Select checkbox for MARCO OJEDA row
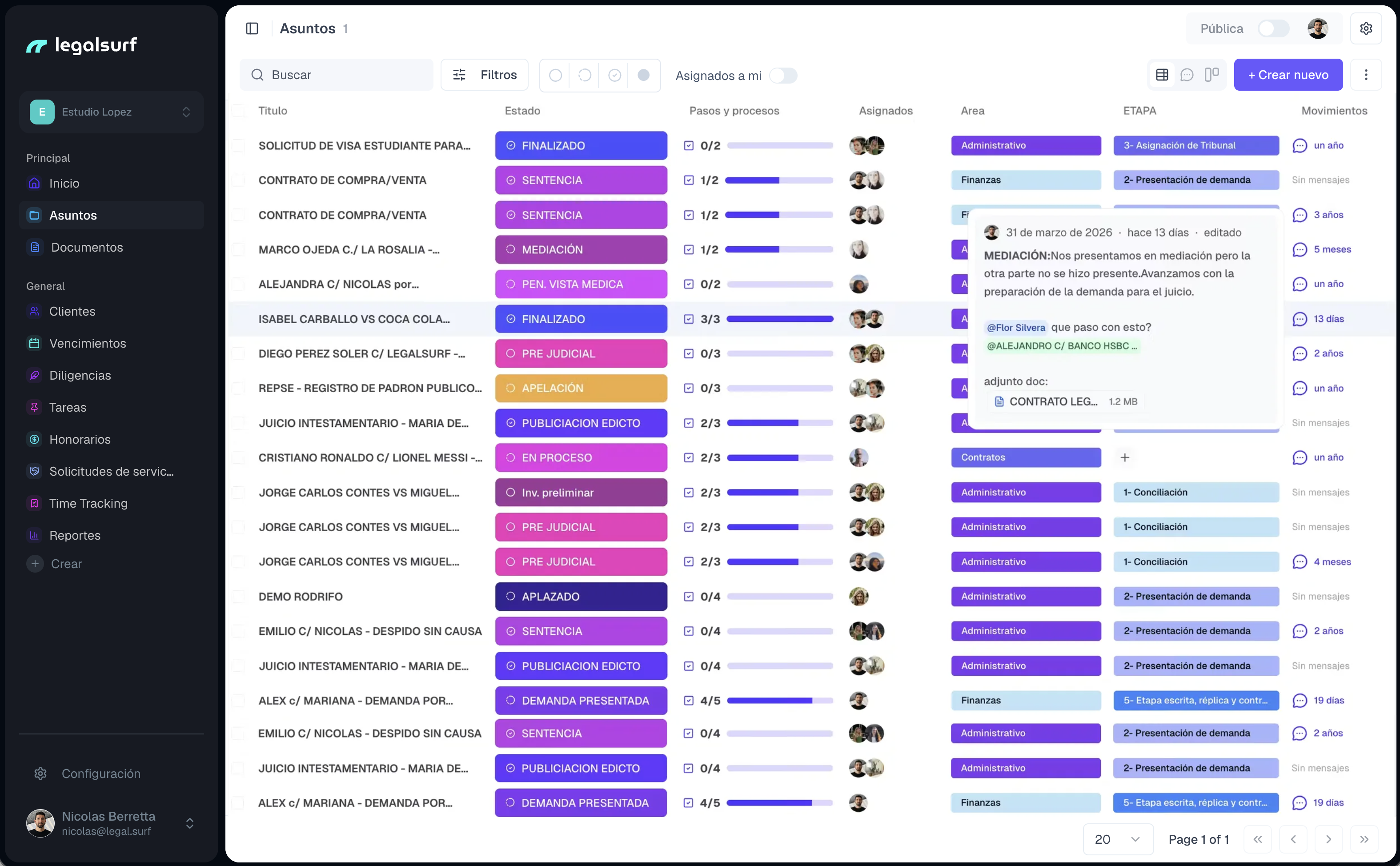Image resolution: width=1400 pixels, height=866 pixels. tap(238, 250)
